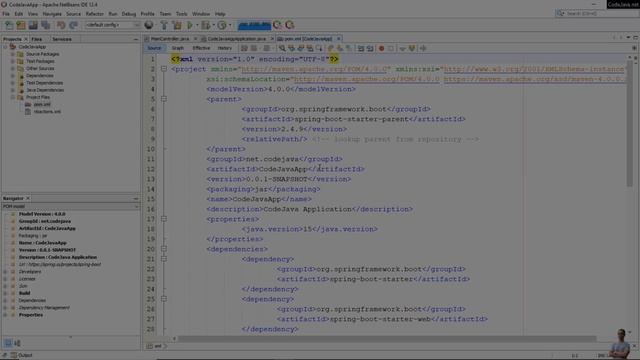Click the Shift Line Left editor icon
Viewport: 640px width, 360px height.
coord(361,48)
